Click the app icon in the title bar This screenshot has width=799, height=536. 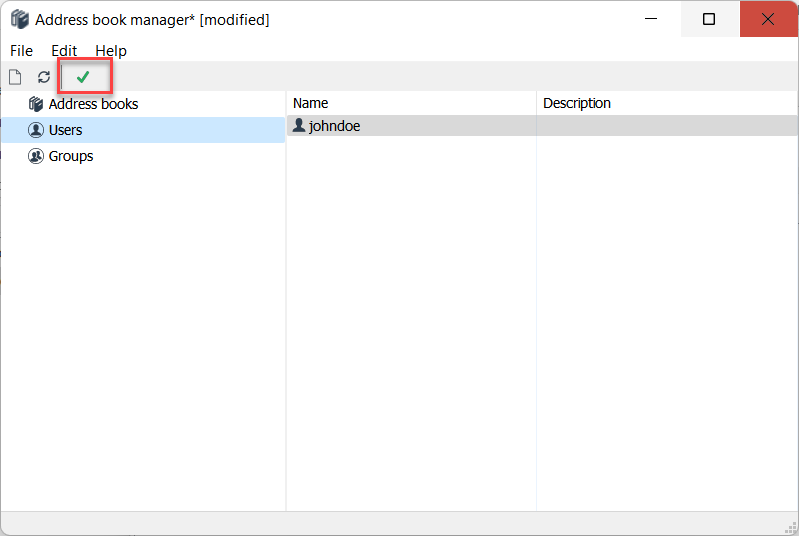tap(19, 19)
